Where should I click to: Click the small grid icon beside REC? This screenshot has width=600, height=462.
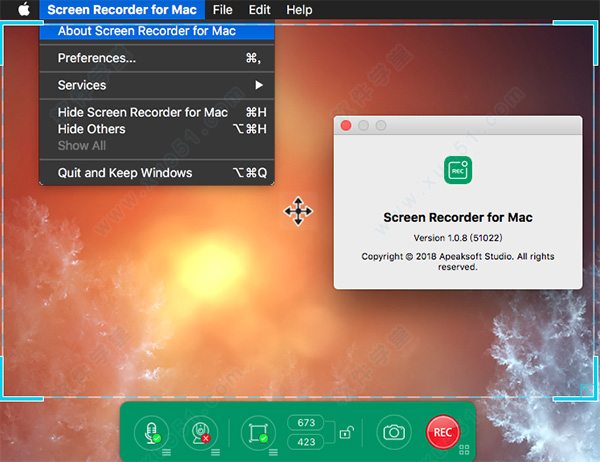pos(464,449)
